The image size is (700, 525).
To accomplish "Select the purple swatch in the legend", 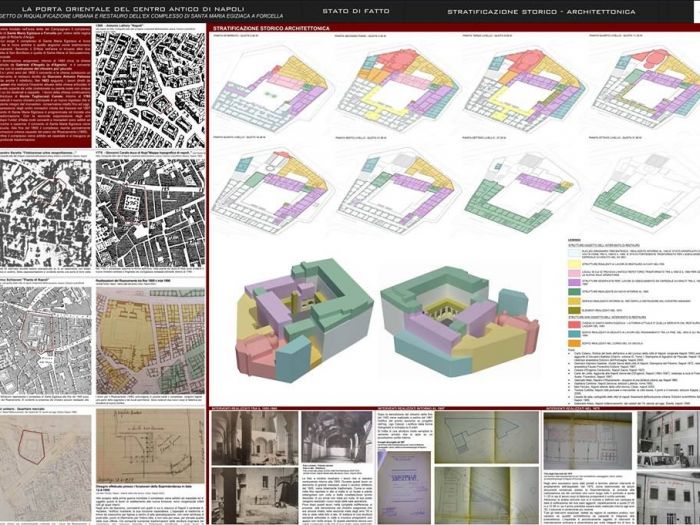I will click(574, 282).
